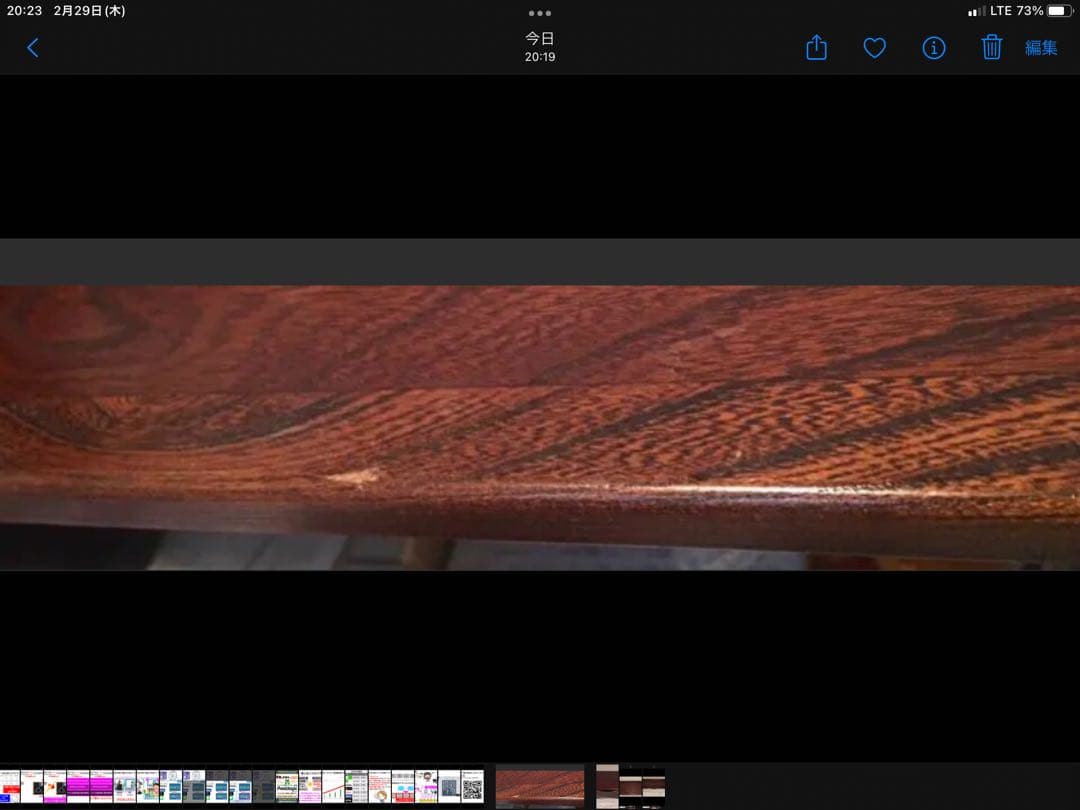
Task: Tap the enlarged wood thumbnail in filmstrip
Action: [x=540, y=786]
